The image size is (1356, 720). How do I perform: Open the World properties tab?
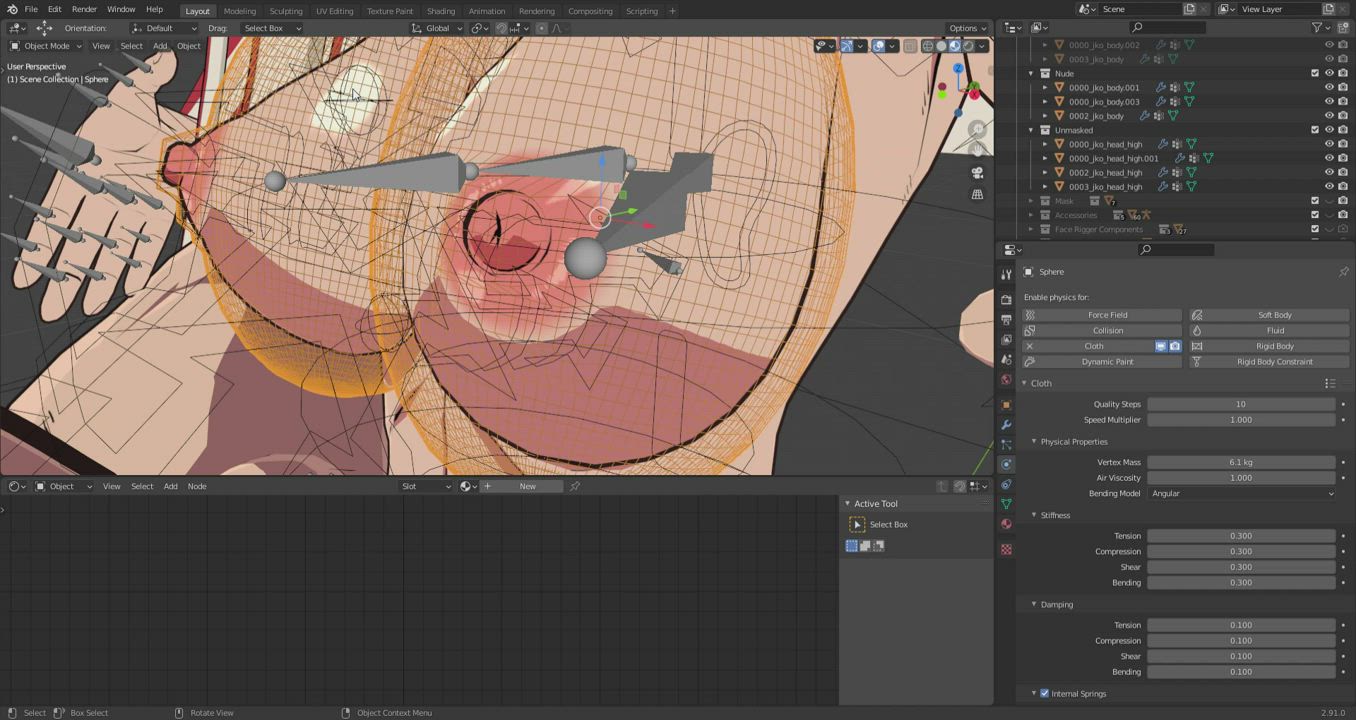coord(1006,379)
